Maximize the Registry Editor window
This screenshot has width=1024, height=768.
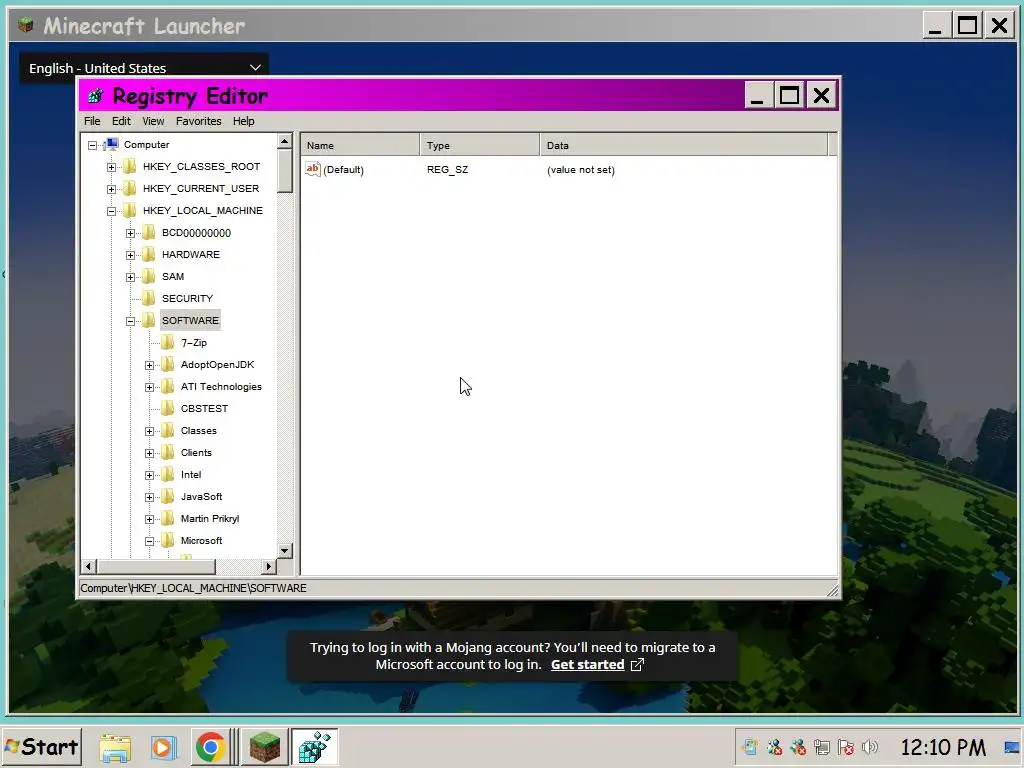[789, 96]
